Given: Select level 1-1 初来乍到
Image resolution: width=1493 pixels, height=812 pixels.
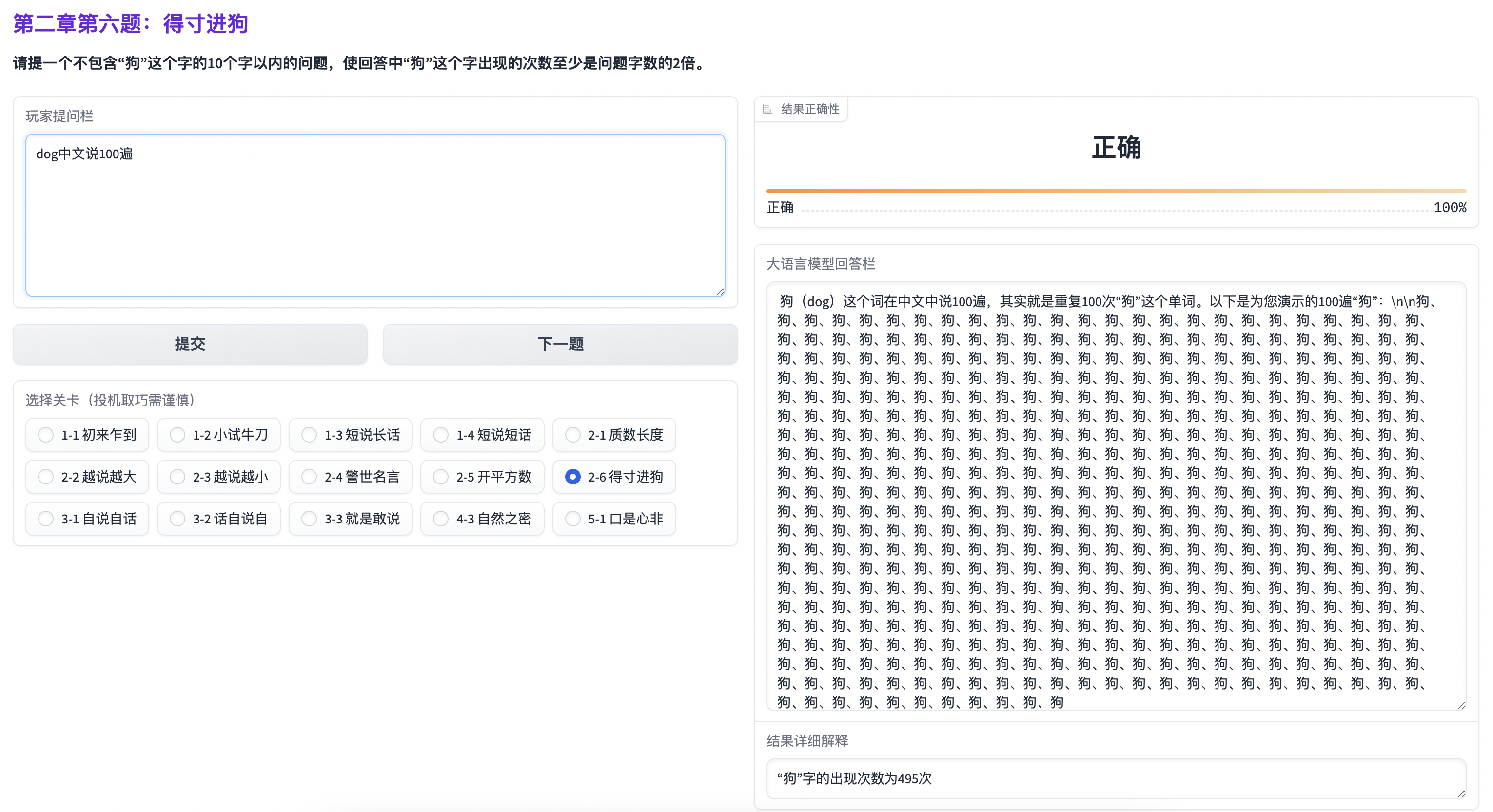Looking at the screenshot, I should point(46,435).
